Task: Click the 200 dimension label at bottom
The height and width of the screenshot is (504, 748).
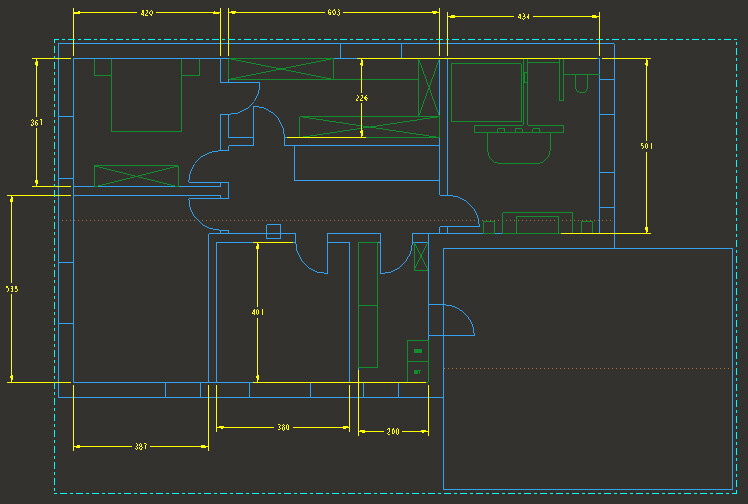Action: pos(393,431)
